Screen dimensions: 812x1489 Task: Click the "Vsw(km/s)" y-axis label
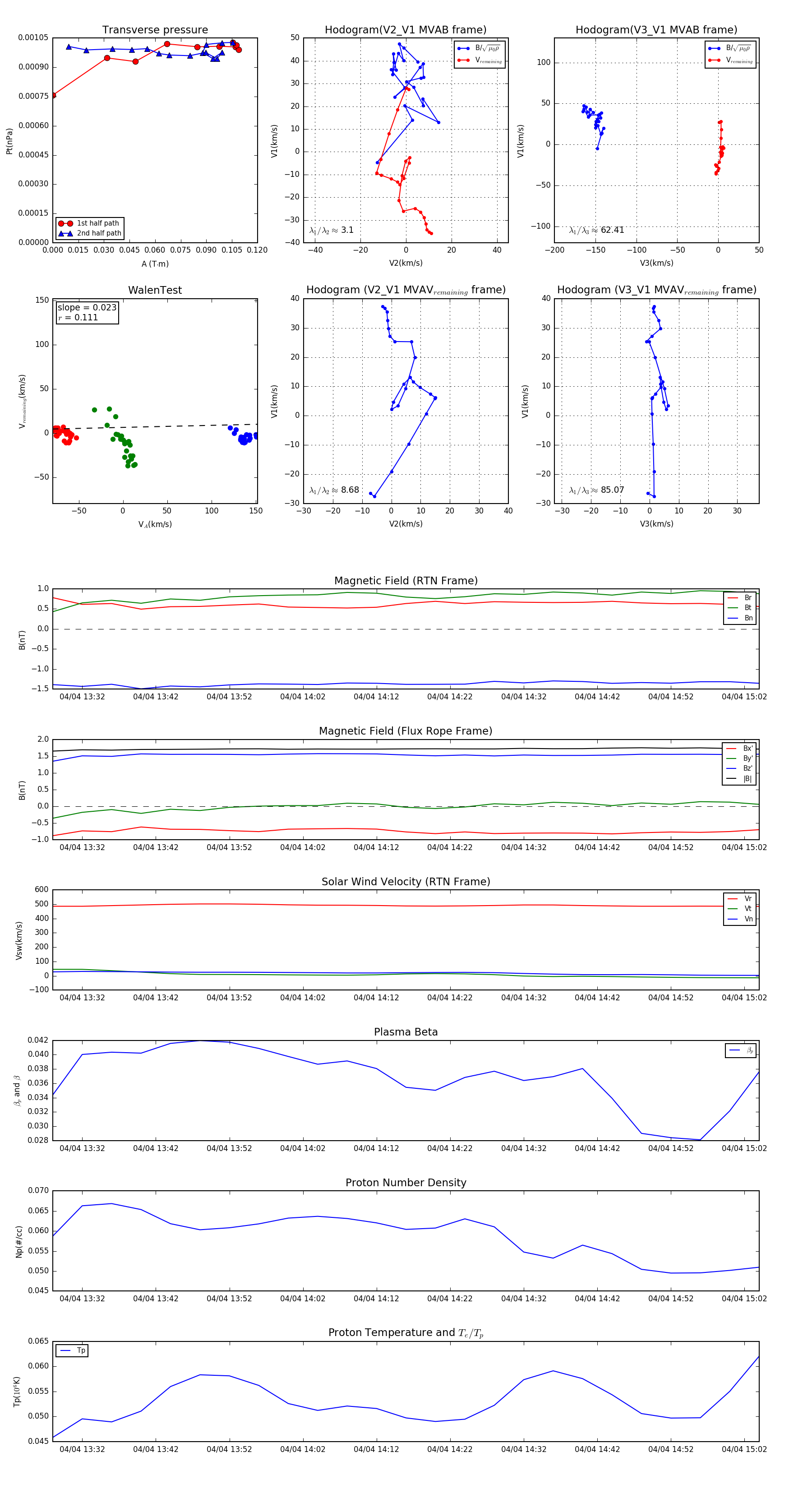click(x=18, y=940)
